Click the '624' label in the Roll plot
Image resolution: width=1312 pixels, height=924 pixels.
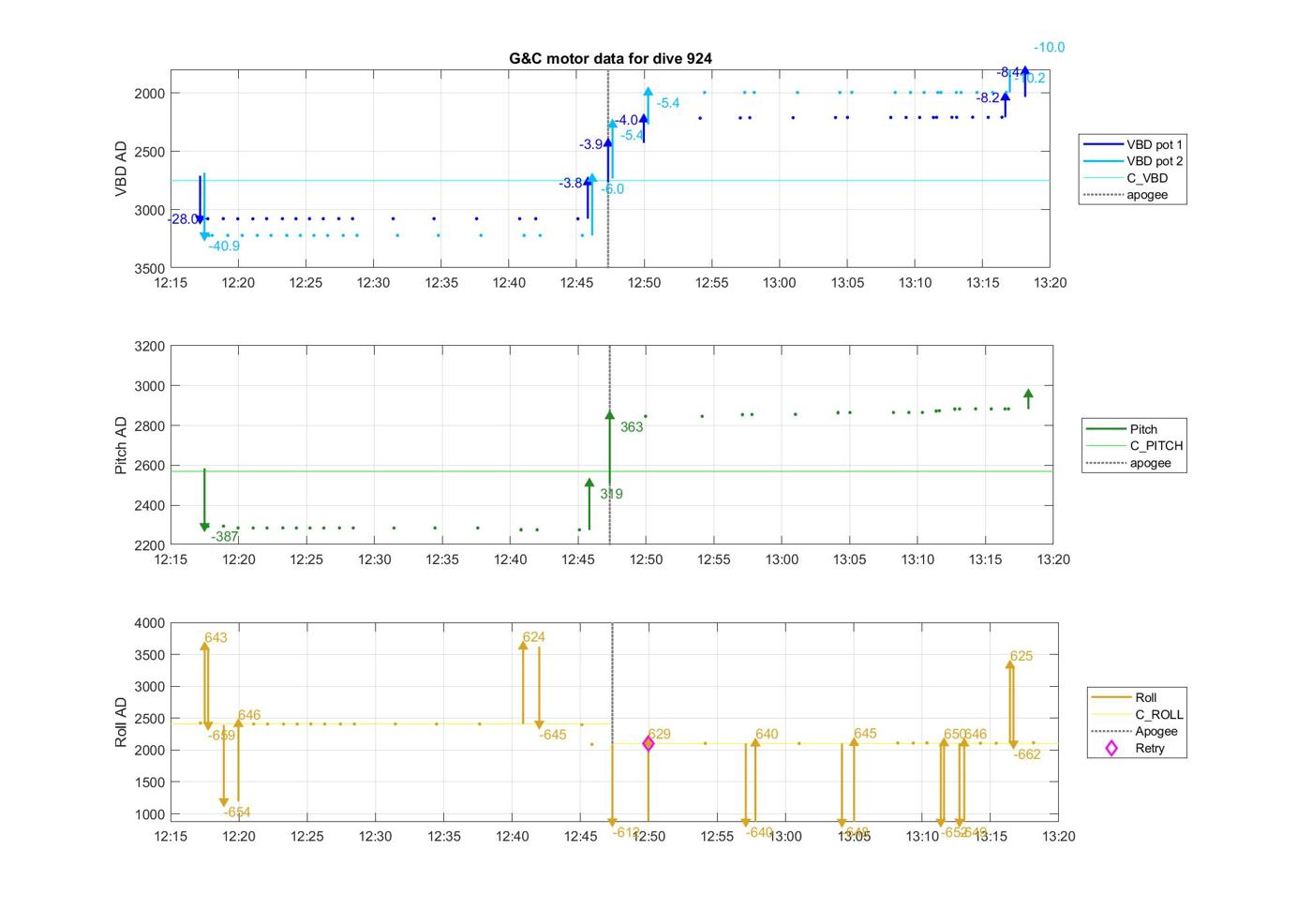533,637
